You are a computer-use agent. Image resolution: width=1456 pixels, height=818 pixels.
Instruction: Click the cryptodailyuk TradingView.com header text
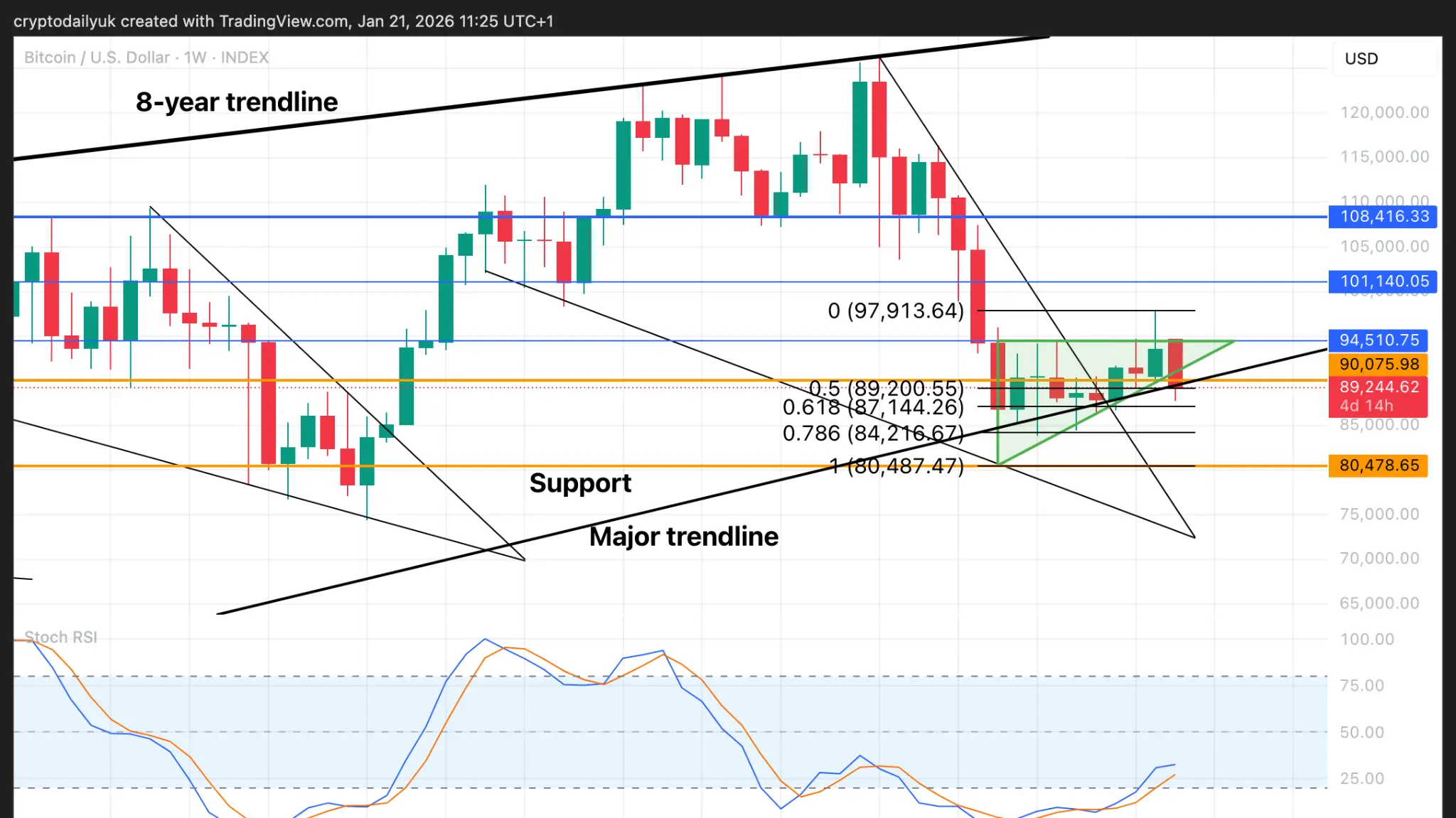(x=283, y=21)
